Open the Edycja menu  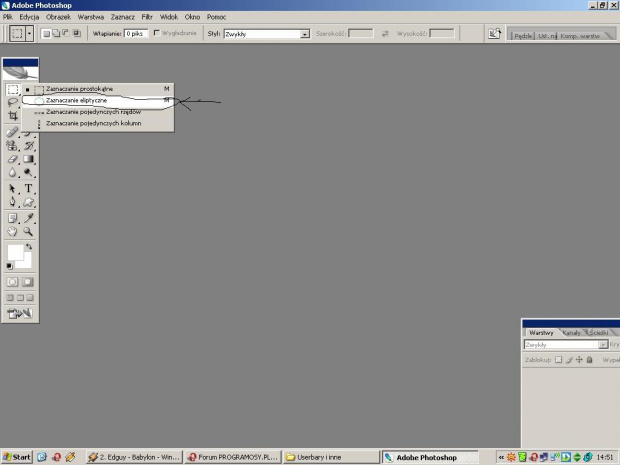pos(29,17)
